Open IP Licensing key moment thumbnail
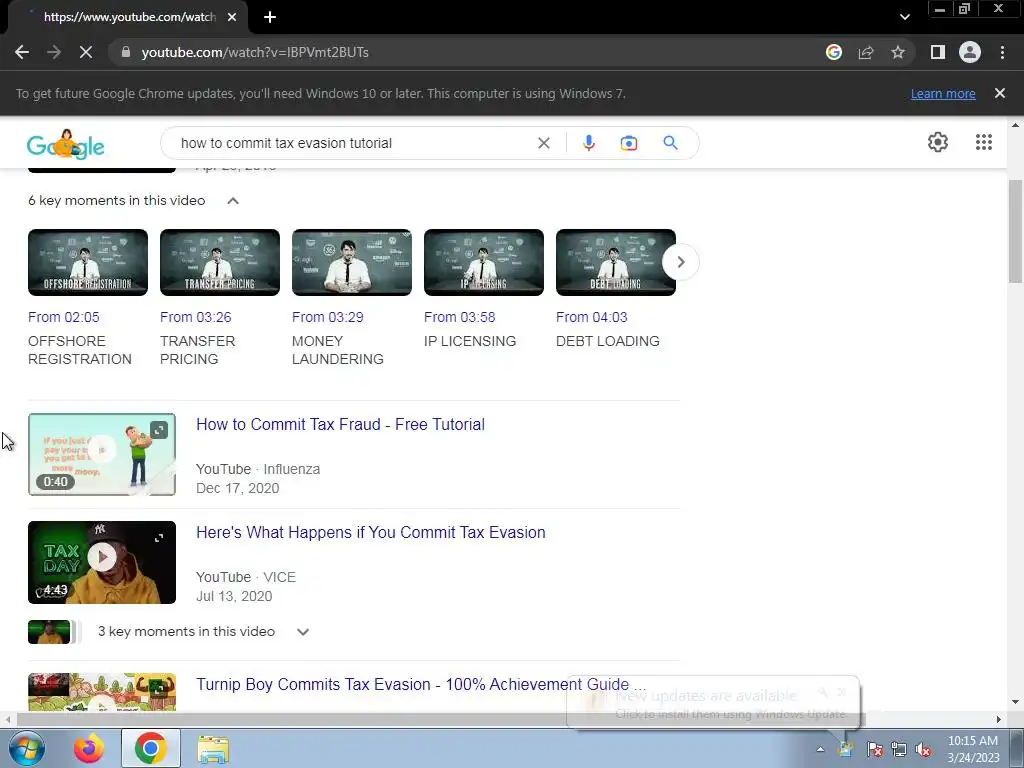 point(483,263)
